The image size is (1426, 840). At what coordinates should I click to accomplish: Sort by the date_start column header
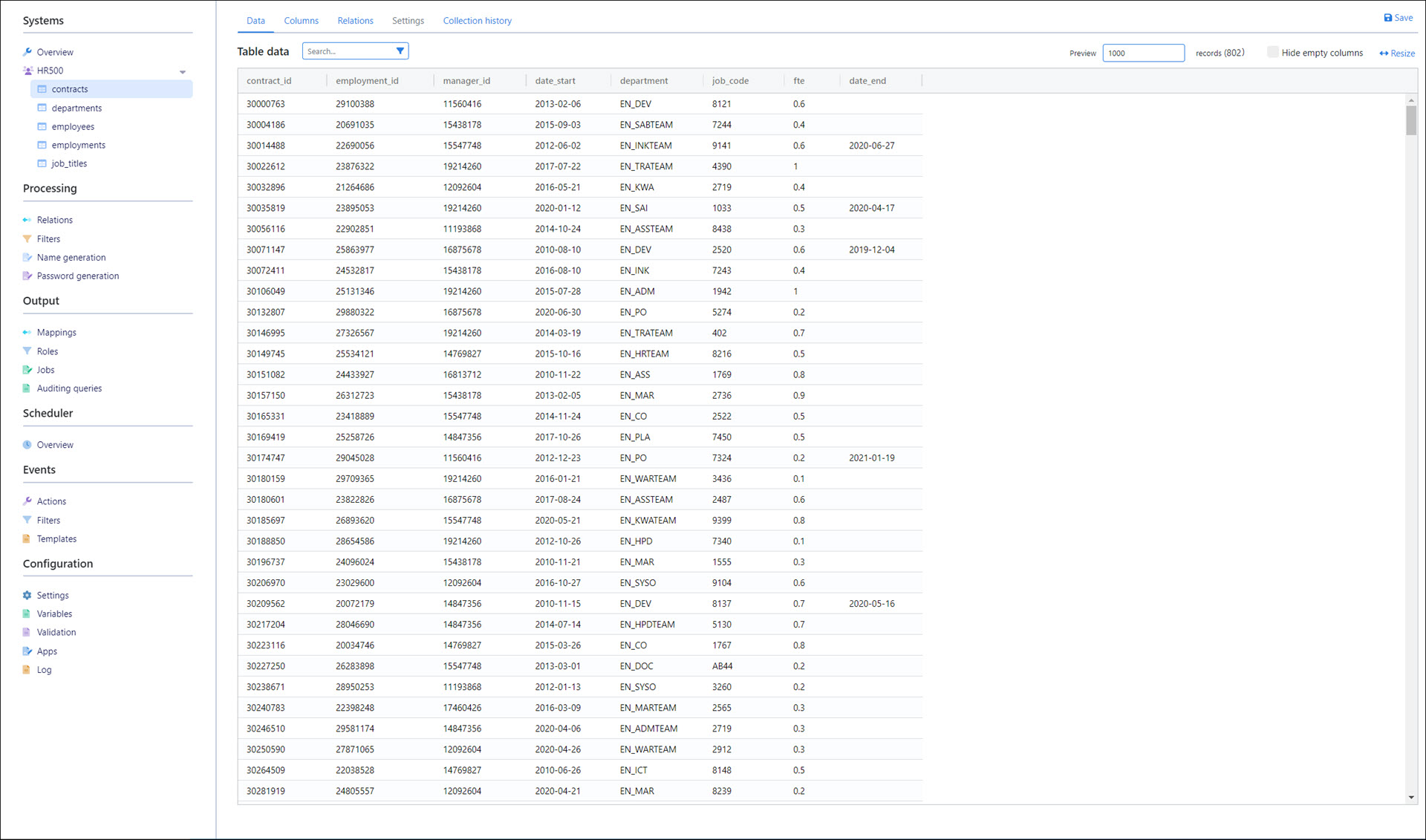coord(555,81)
